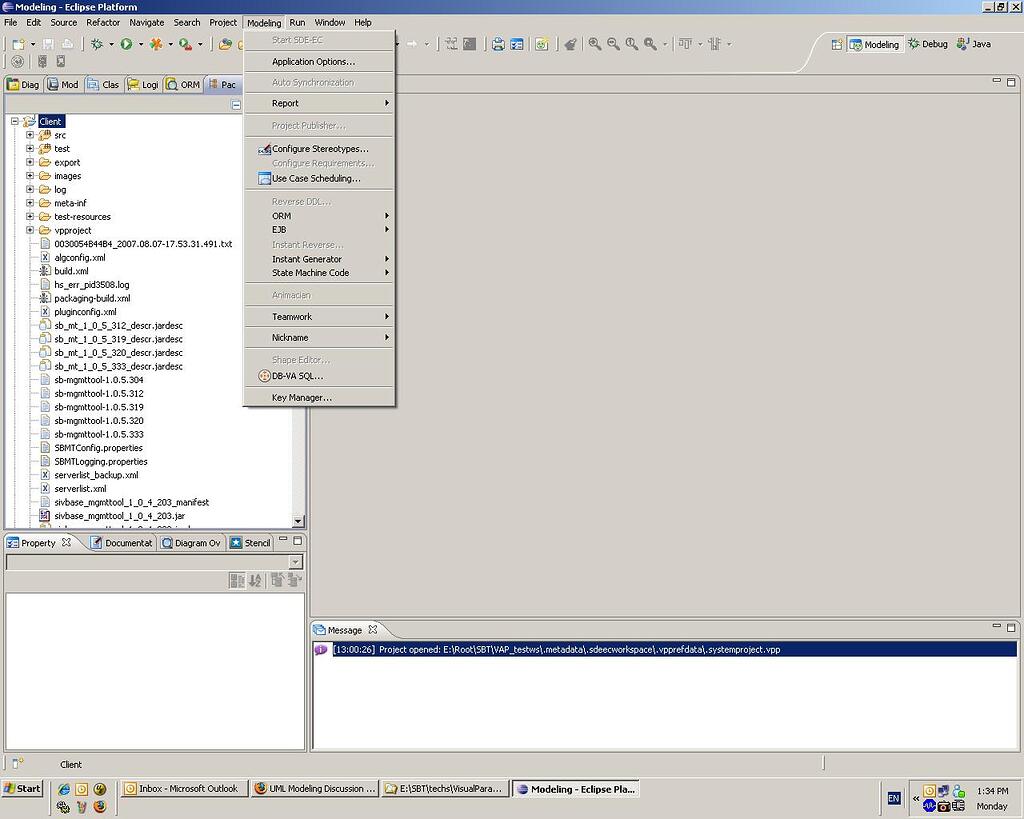This screenshot has width=1024, height=819.
Task: Choose Application Options from Modeling menu
Action: 313,62
